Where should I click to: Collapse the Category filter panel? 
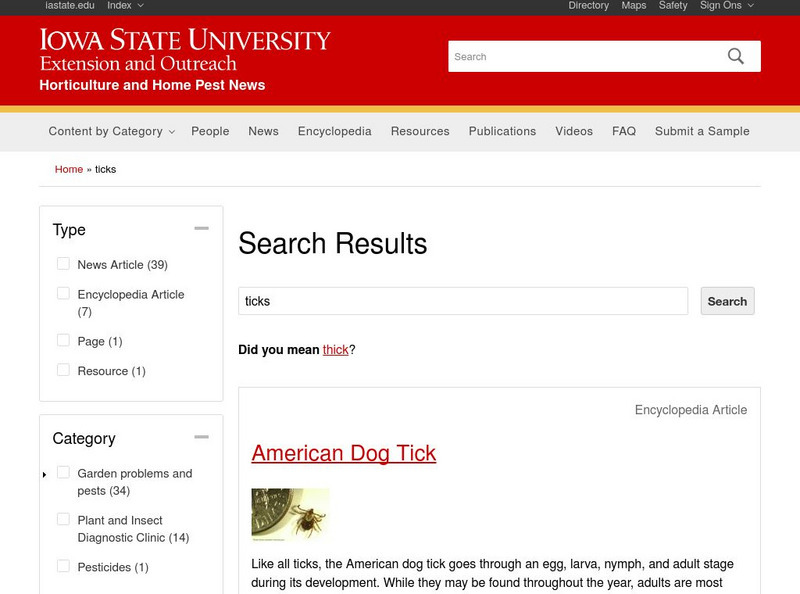[203, 436]
